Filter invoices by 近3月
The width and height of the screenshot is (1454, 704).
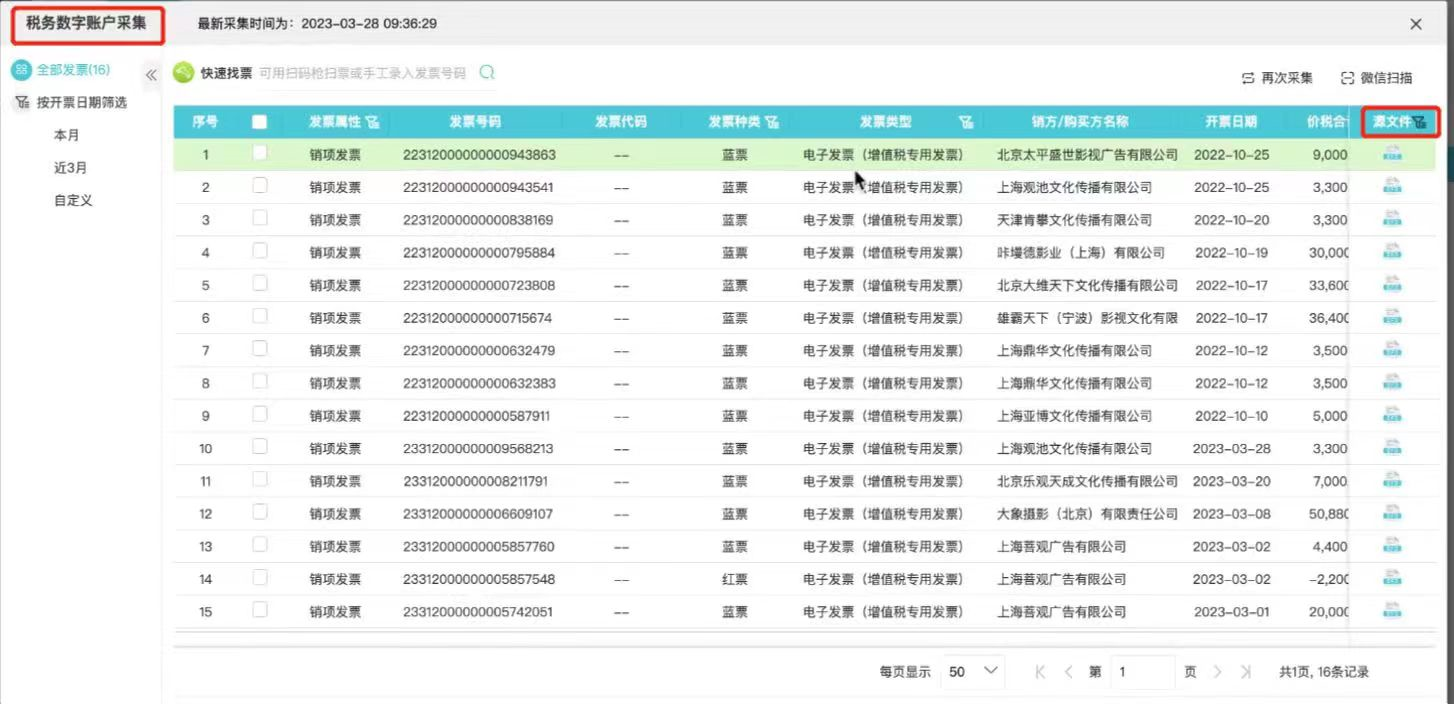click(x=70, y=168)
